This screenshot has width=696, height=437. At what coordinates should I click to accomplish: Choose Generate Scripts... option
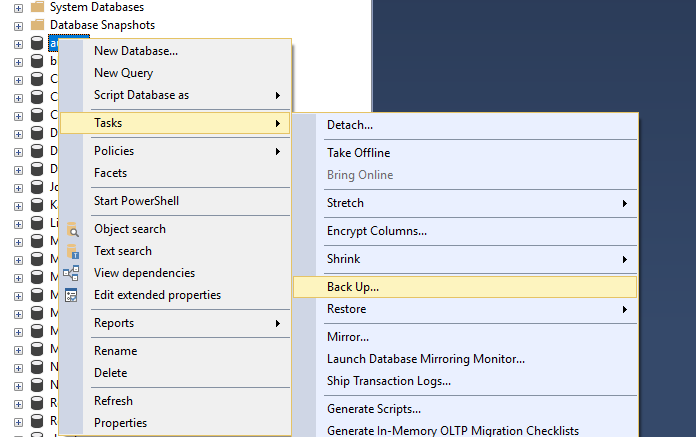tap(374, 409)
